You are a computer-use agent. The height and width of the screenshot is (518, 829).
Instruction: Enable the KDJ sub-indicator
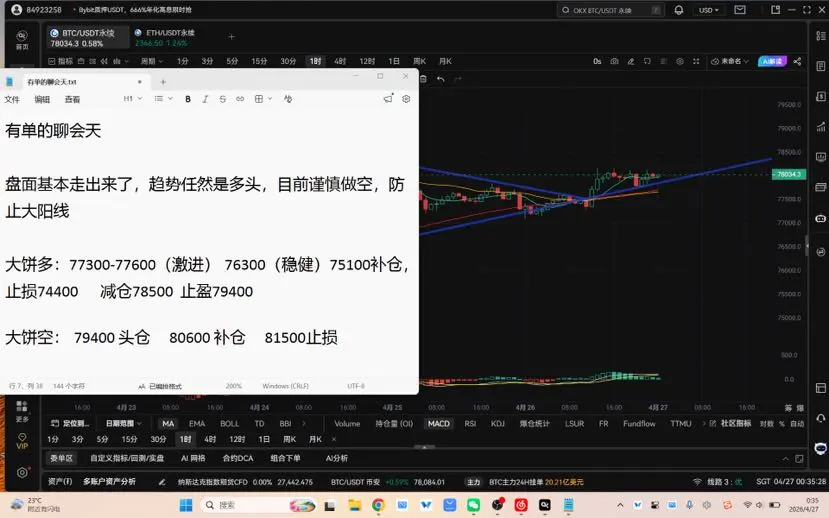498,423
